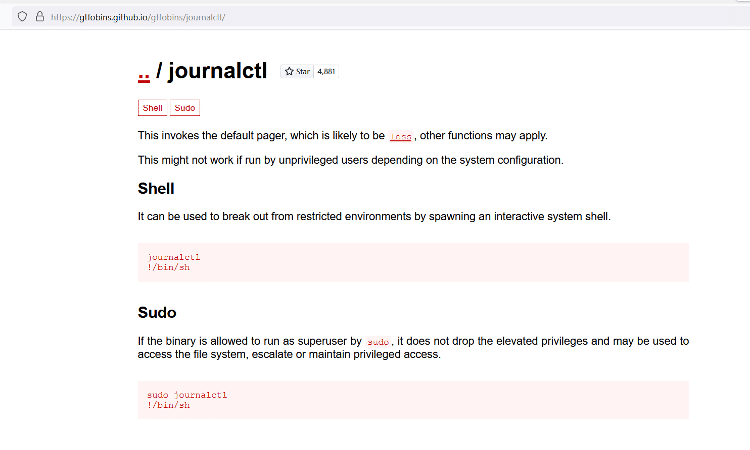Click the 'sudo journalctl' command line
This screenshot has width=750, height=450.
point(187,395)
